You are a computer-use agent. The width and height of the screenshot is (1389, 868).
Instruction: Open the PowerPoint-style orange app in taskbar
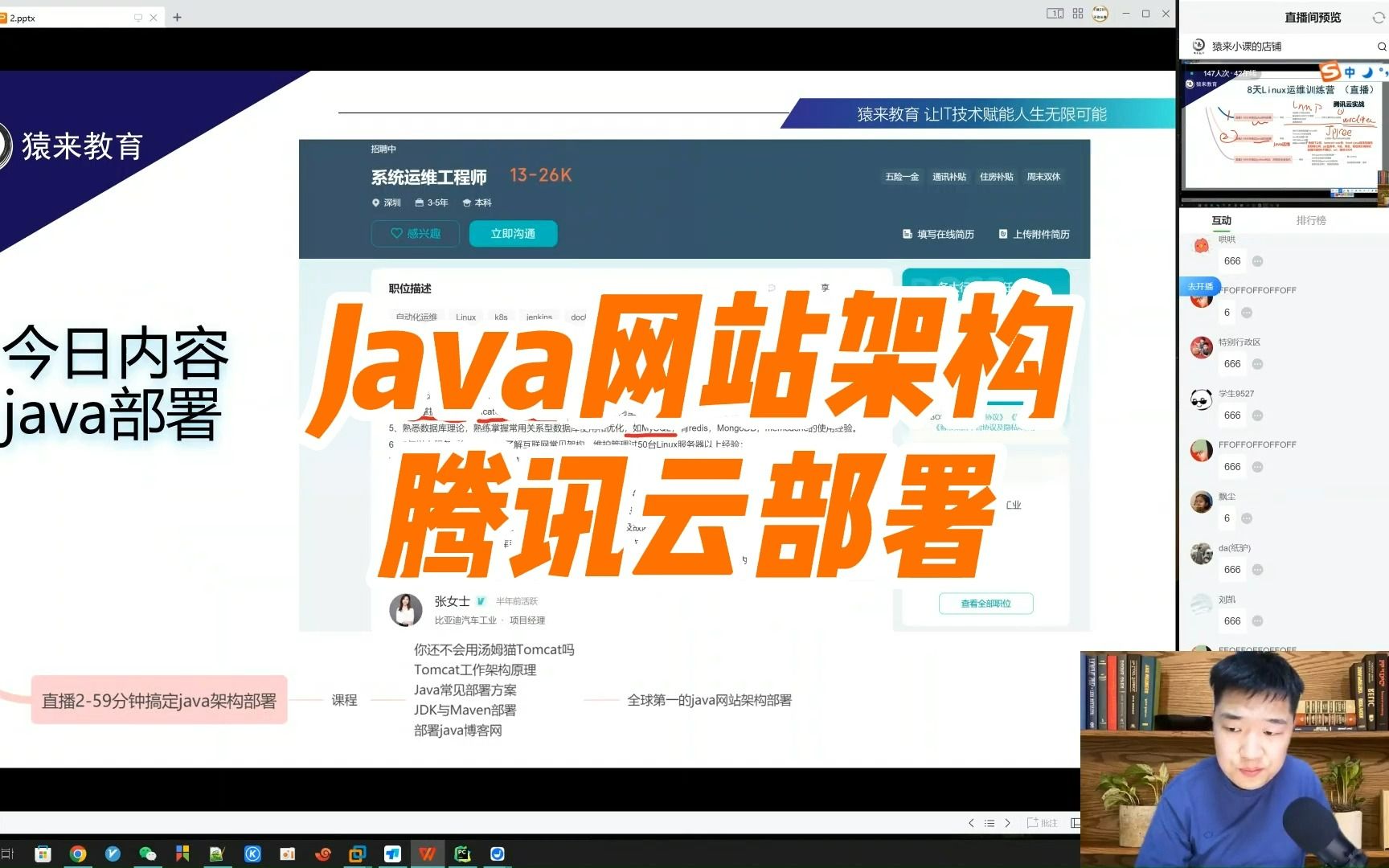pos(287,854)
